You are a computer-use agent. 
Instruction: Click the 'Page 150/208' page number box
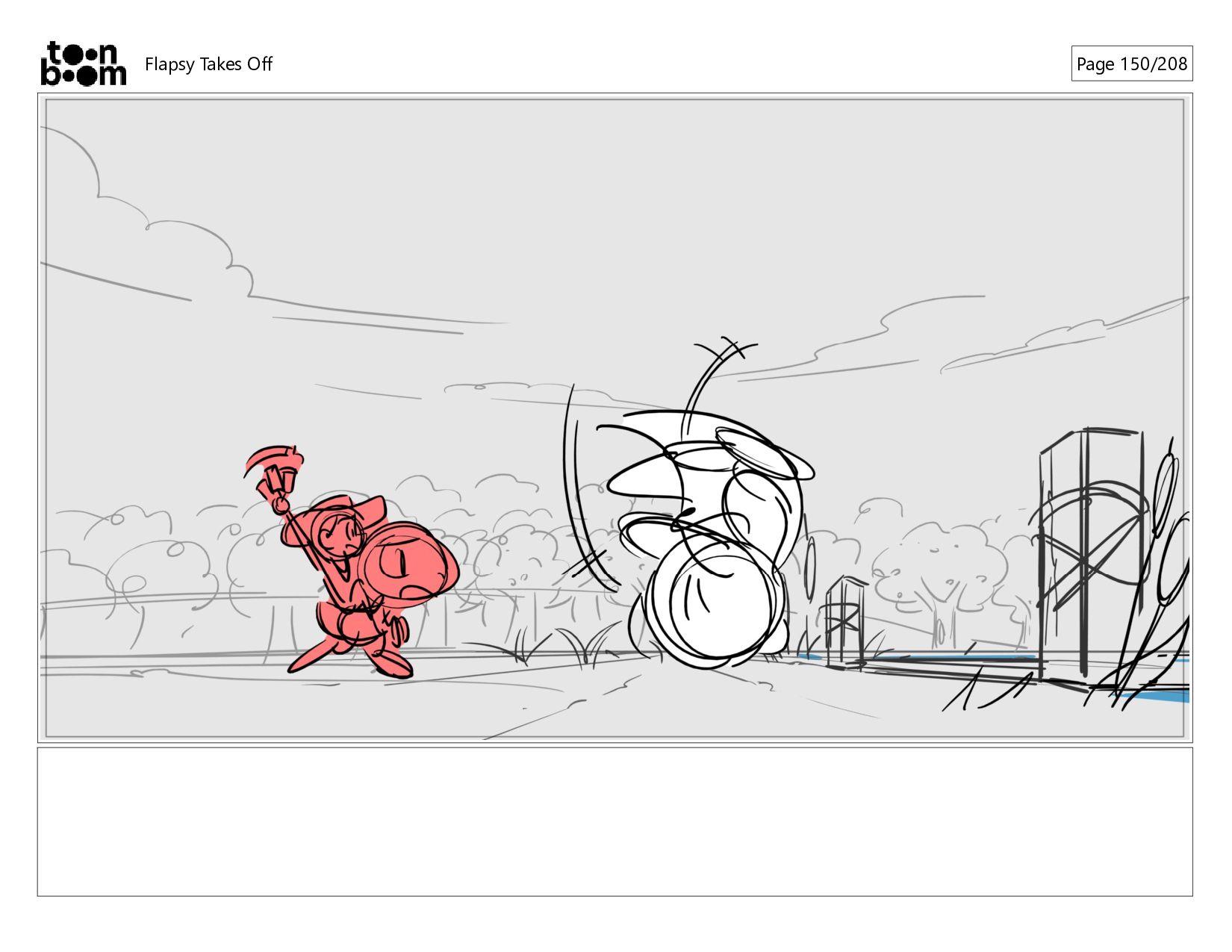1131,63
